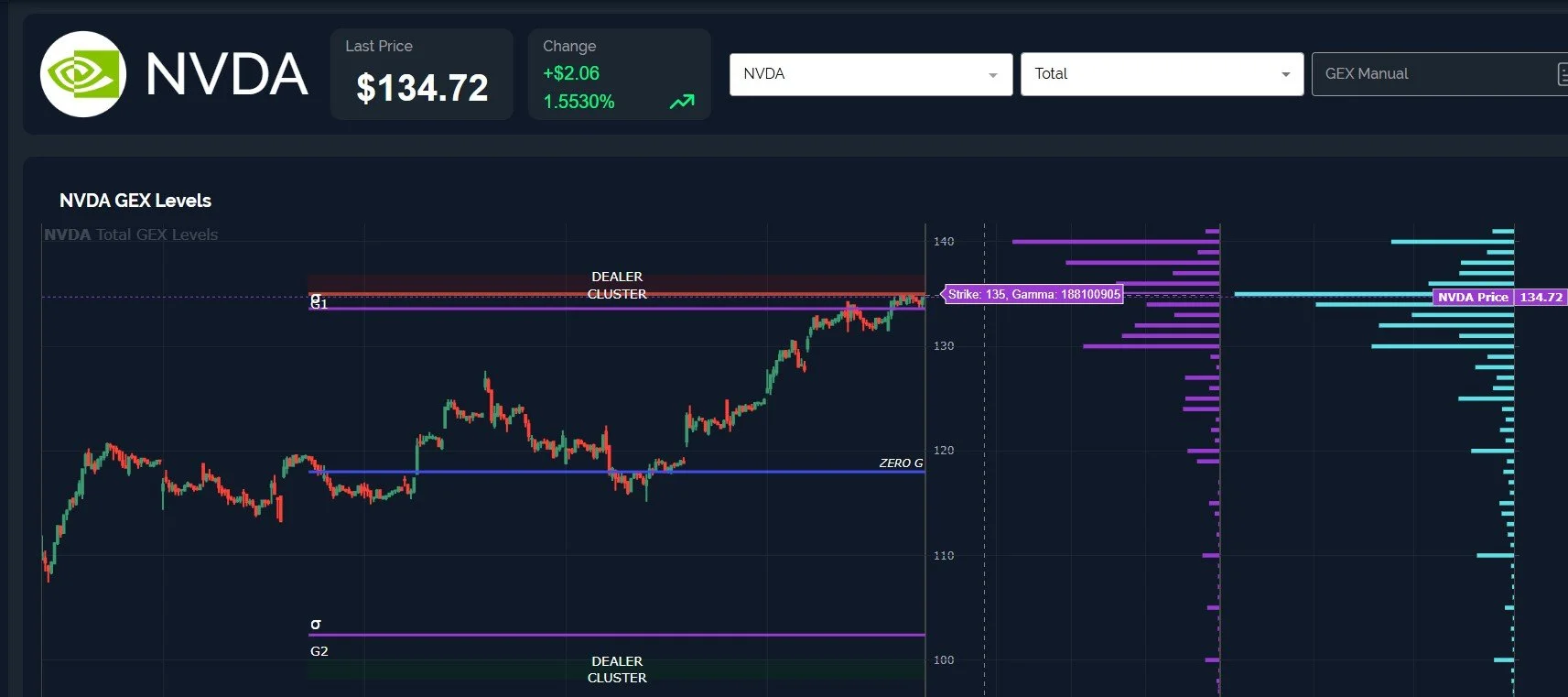Screen dimensions: 1568x697
Task: Click the cyan bar at strike 140
Action: 1453,242
